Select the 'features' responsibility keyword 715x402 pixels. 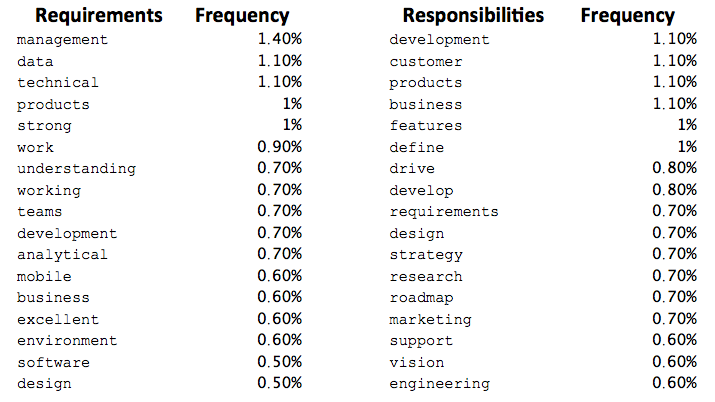[426, 126]
